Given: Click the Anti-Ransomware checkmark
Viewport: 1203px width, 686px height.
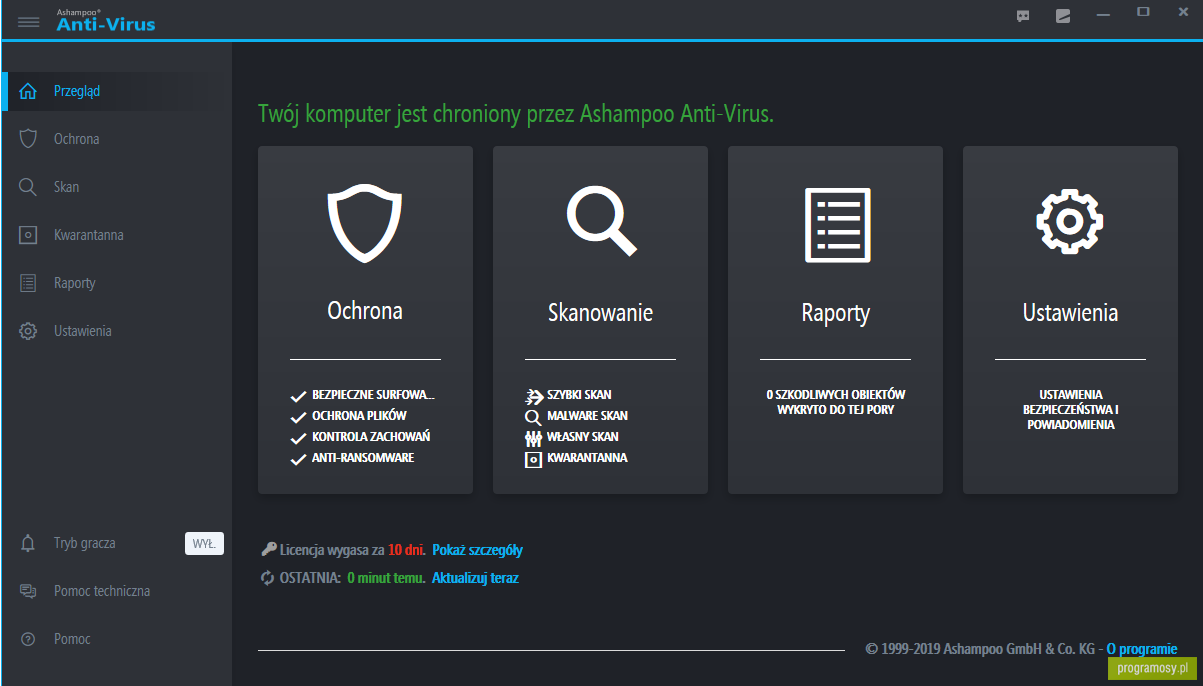Looking at the screenshot, I should coord(298,459).
